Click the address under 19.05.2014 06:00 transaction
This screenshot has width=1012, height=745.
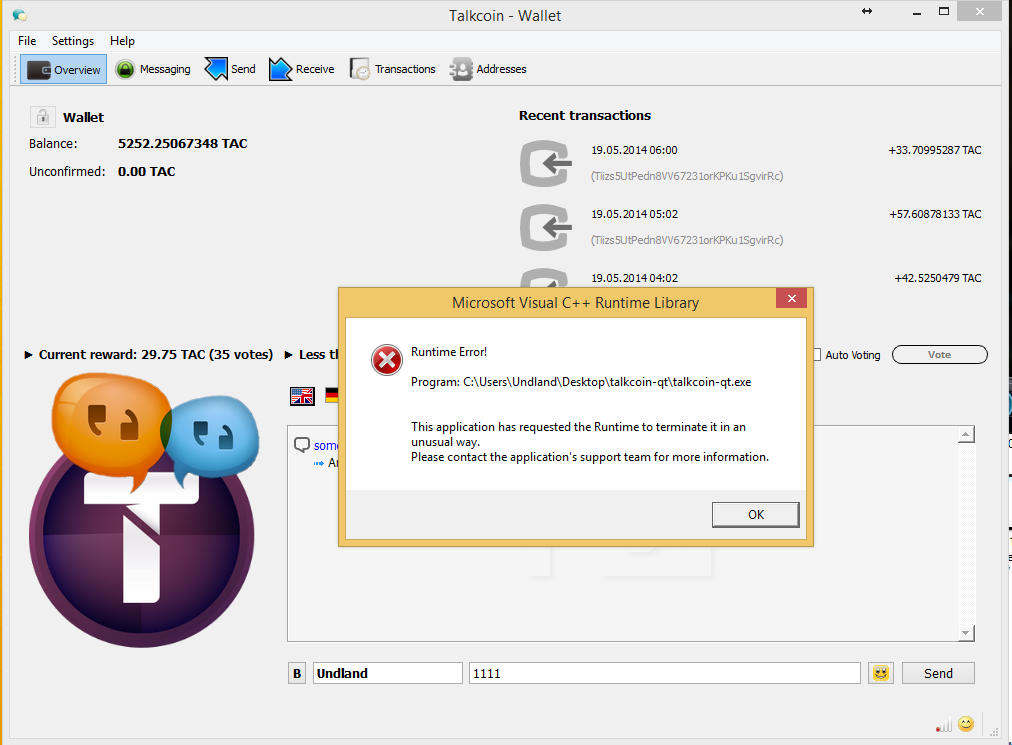(x=687, y=176)
